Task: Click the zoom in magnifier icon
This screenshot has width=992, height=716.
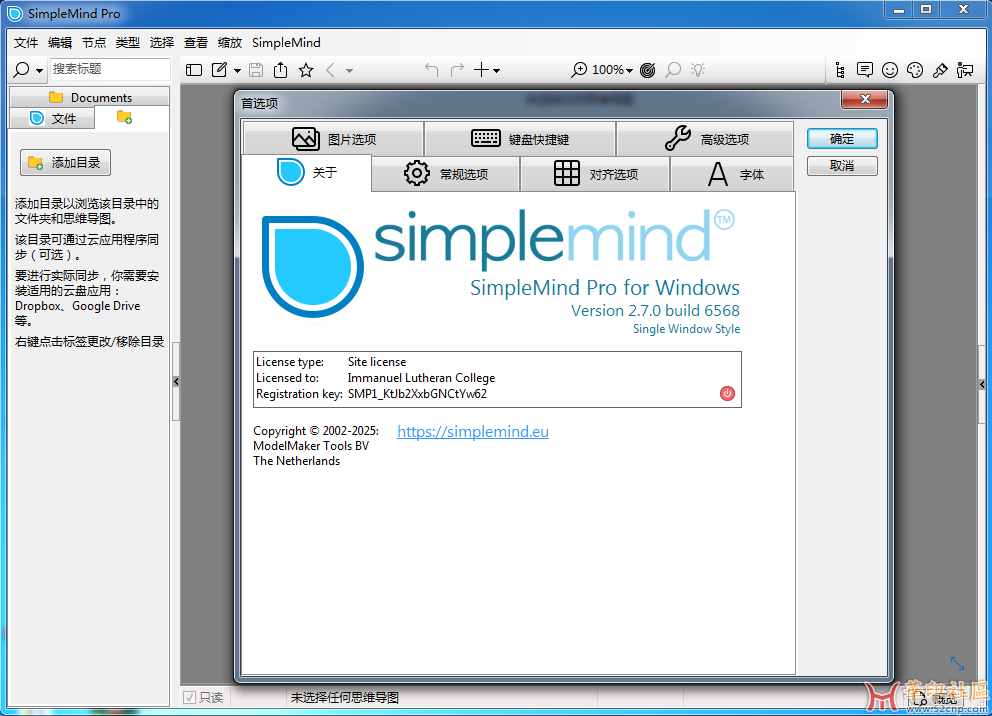Action: point(578,70)
